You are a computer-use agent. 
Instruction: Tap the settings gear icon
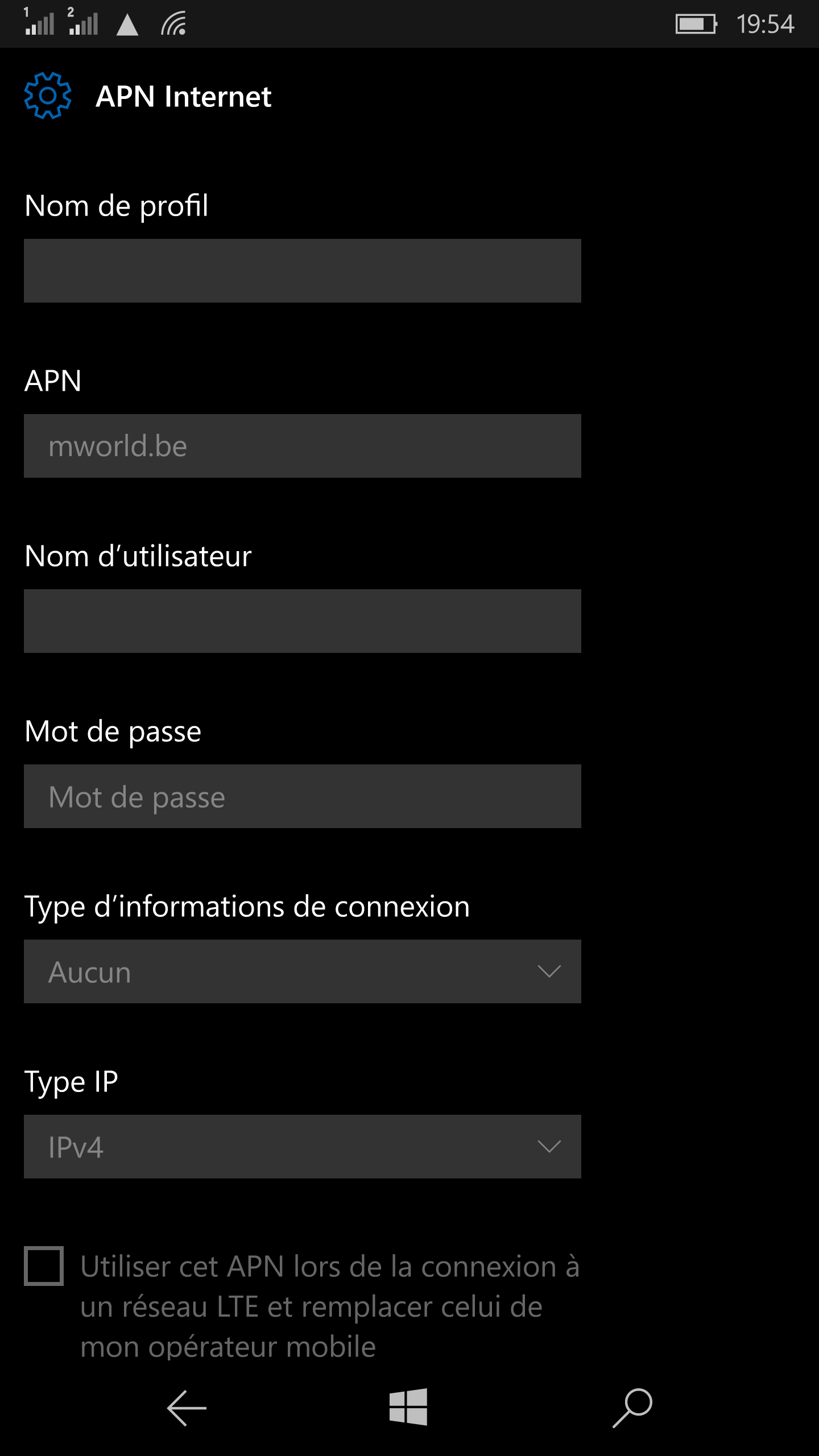tap(48, 96)
